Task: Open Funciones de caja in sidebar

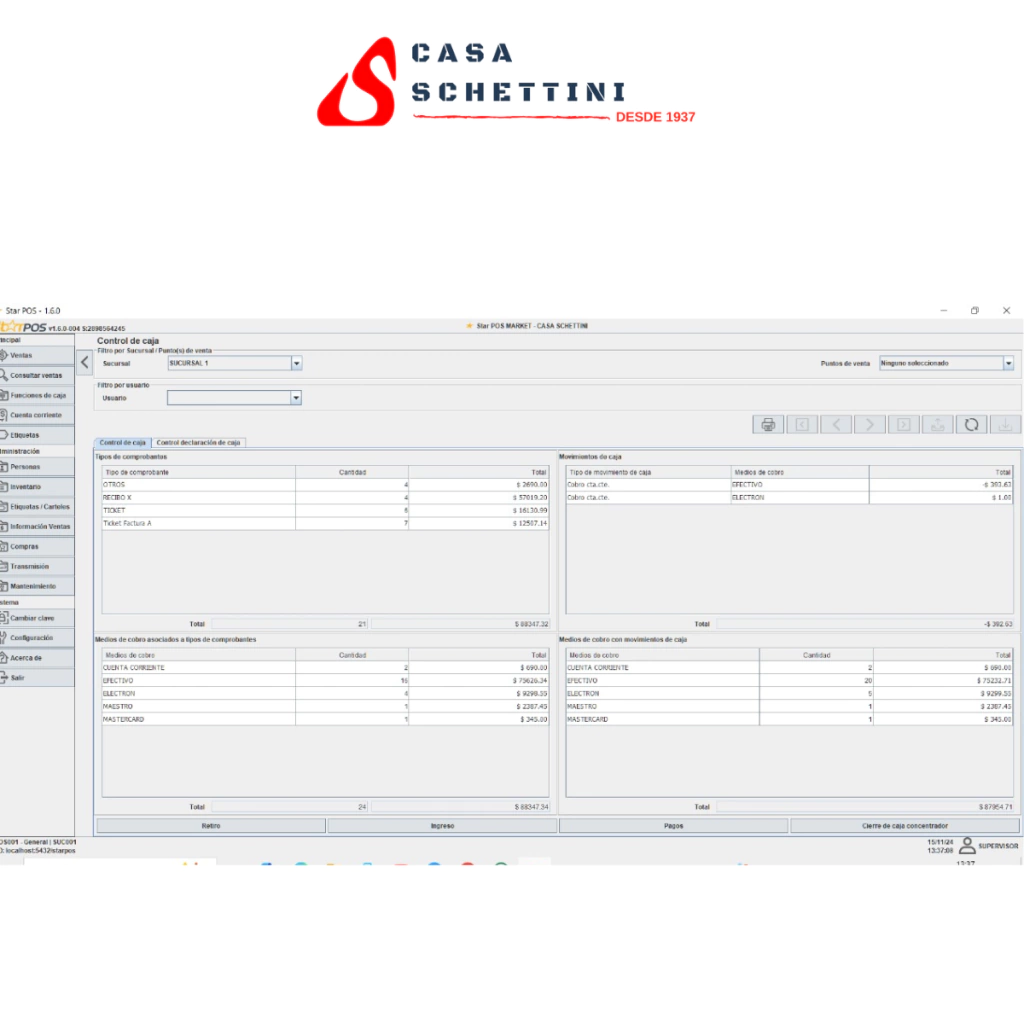Action: [38, 395]
